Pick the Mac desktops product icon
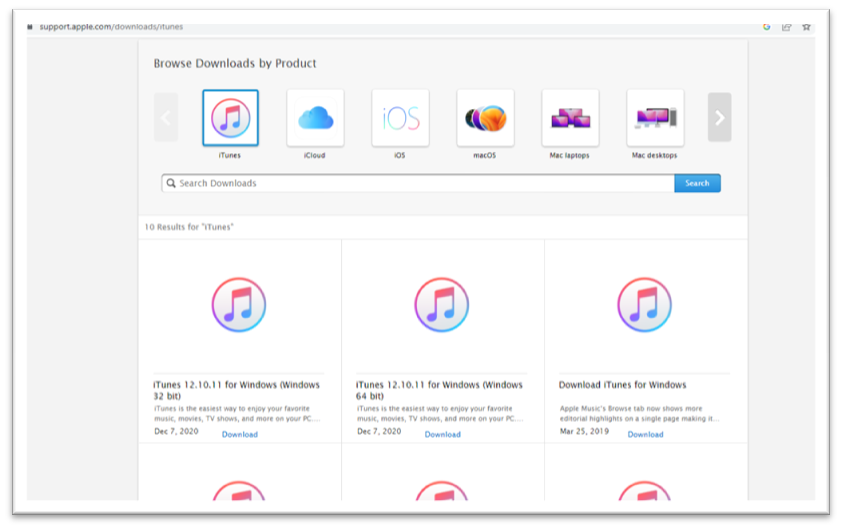This screenshot has width=842, height=530. (x=655, y=118)
